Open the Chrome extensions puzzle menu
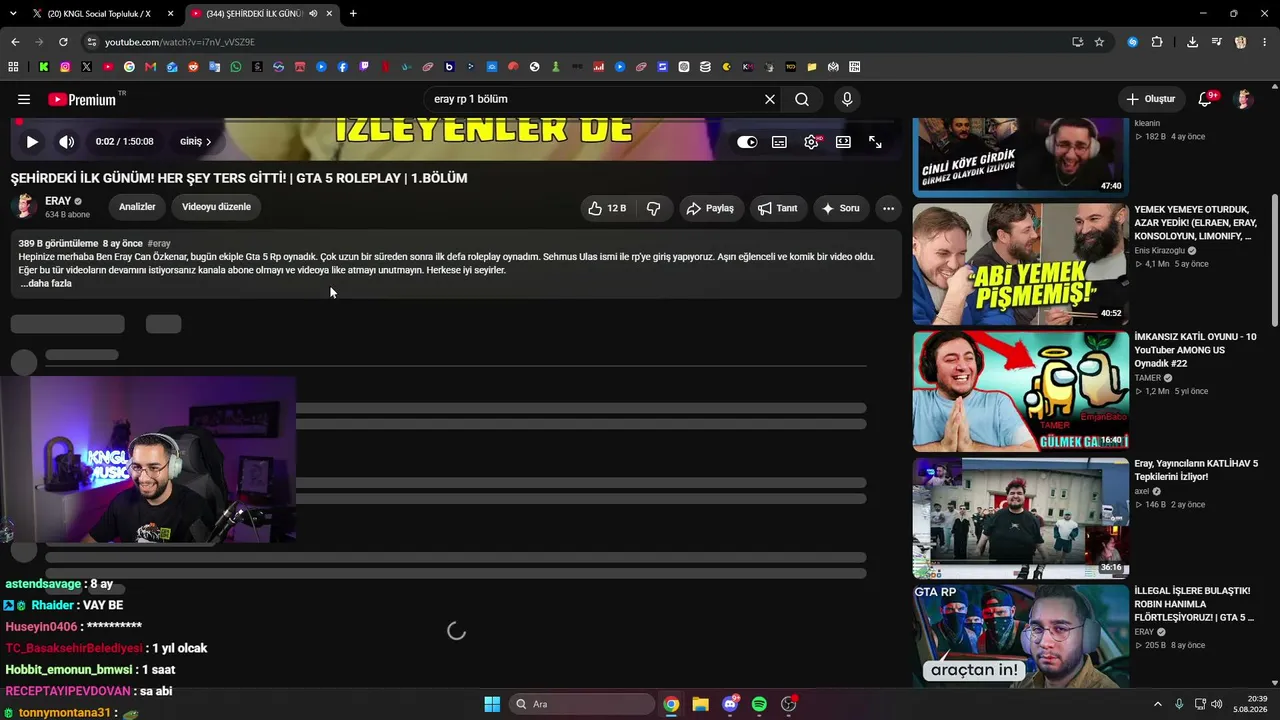 pos(1157,42)
